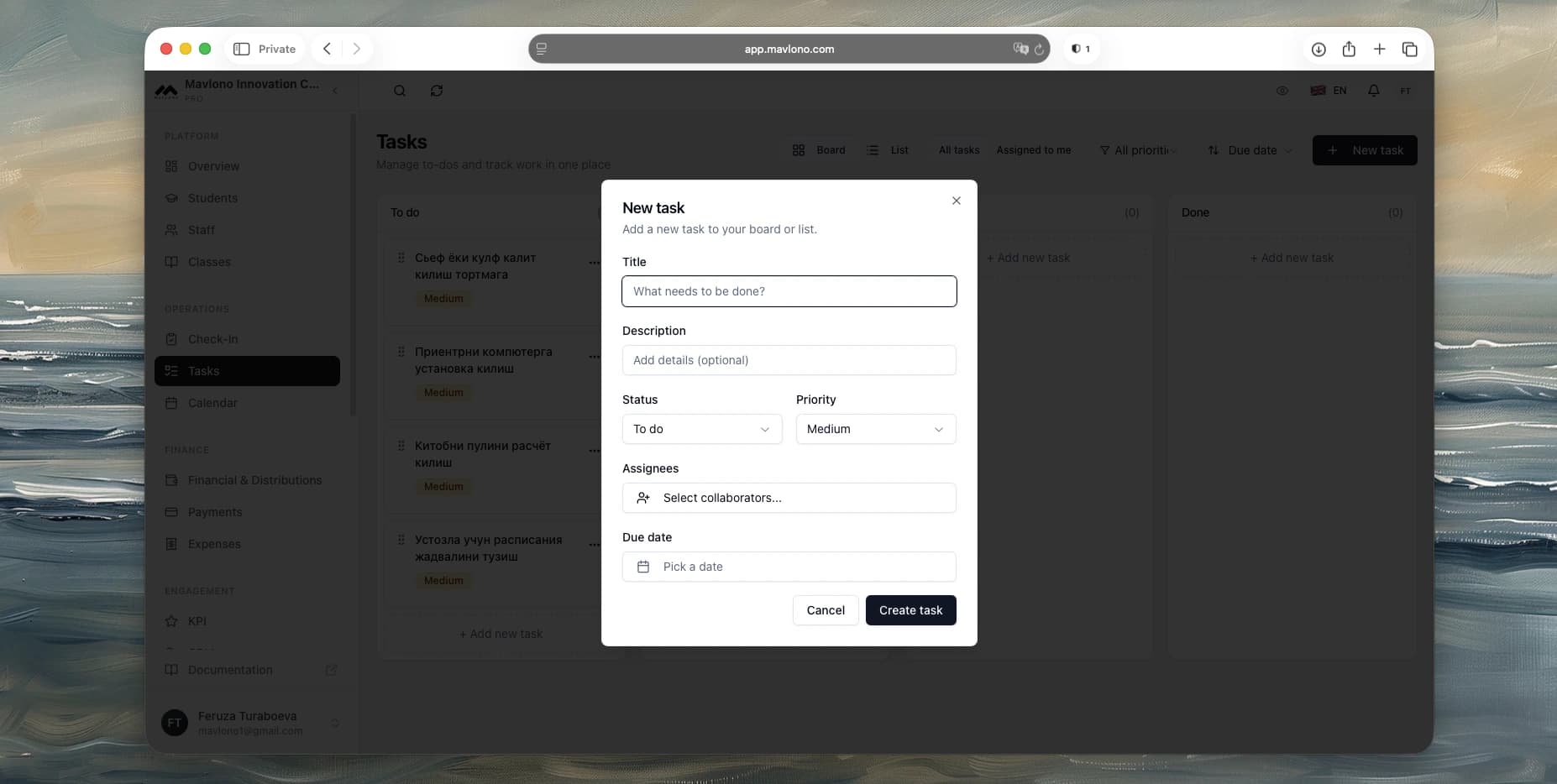Cancel the New task dialog
Screen dimensions: 1557x784
click(826, 610)
